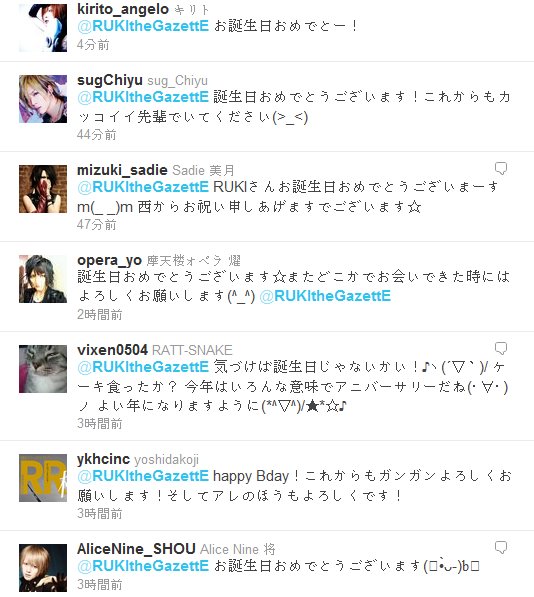Click kirito_angelo profile avatar
This screenshot has height=597, width=534.
click(x=43, y=28)
